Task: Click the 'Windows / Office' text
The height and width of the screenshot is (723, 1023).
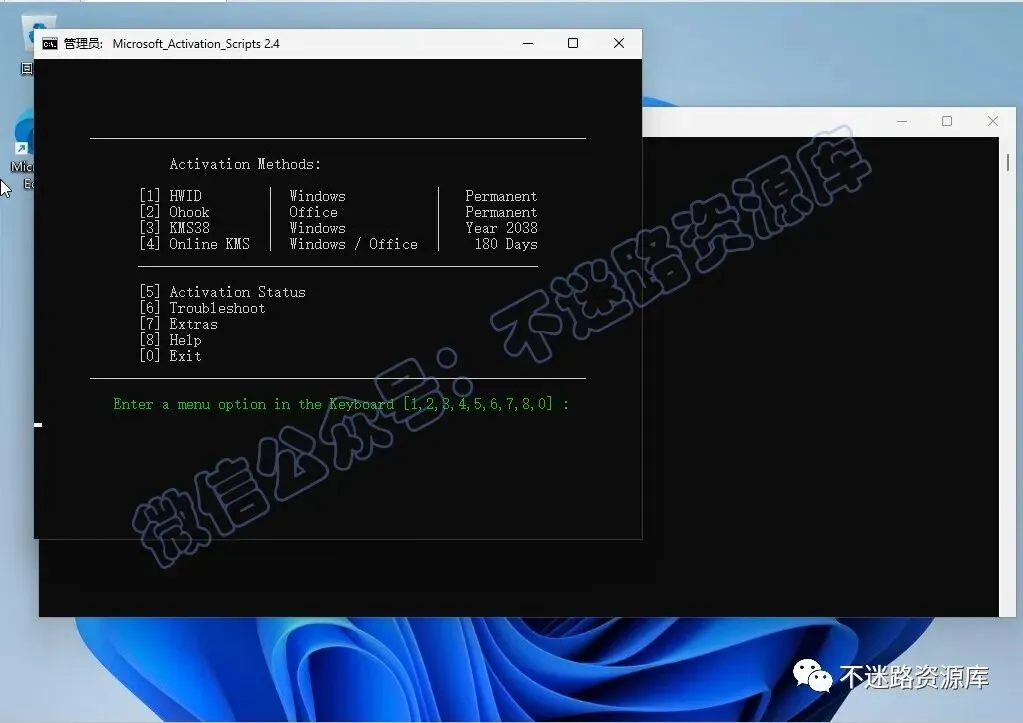Action: (x=354, y=244)
